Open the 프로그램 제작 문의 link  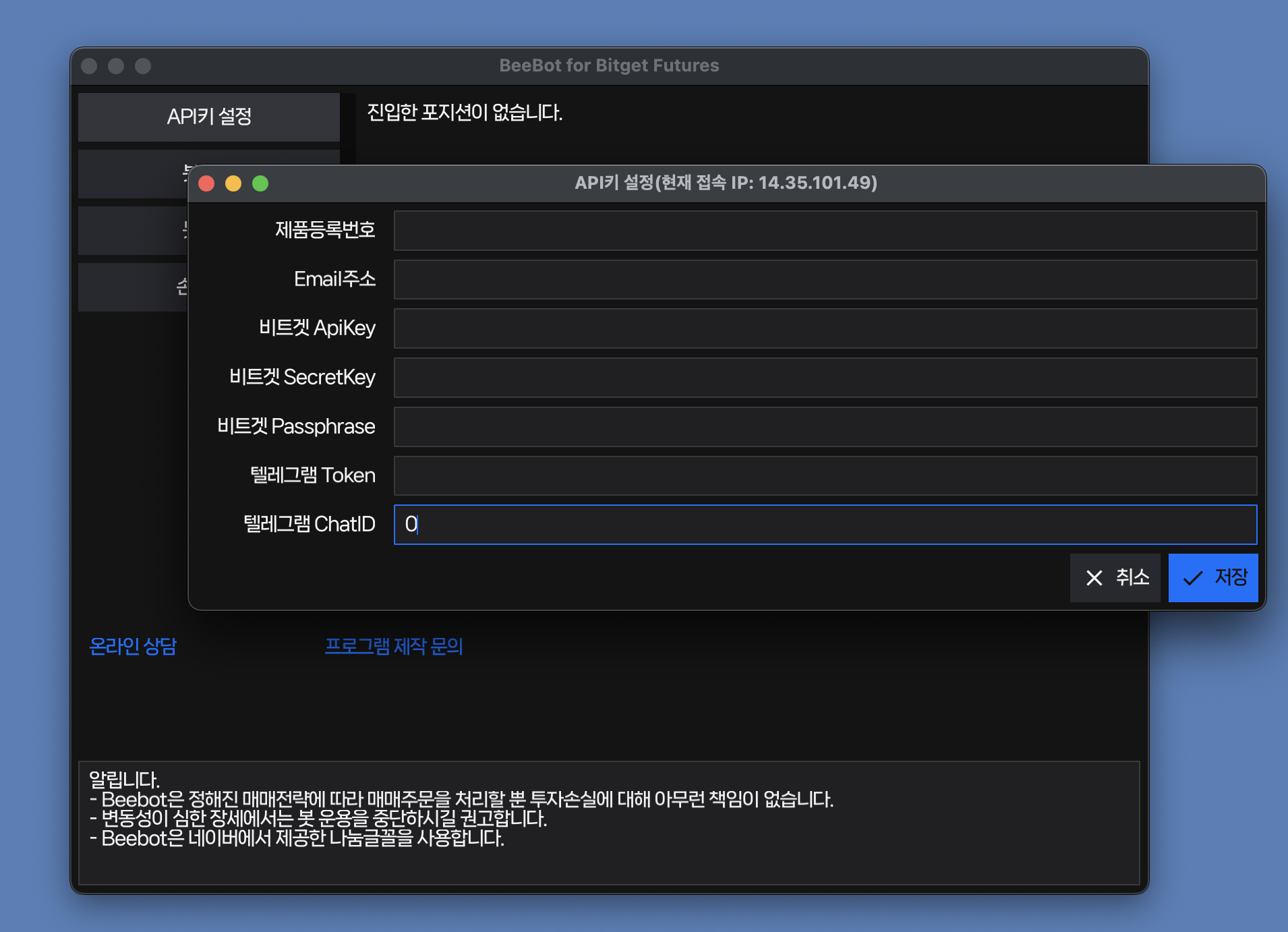click(x=394, y=646)
